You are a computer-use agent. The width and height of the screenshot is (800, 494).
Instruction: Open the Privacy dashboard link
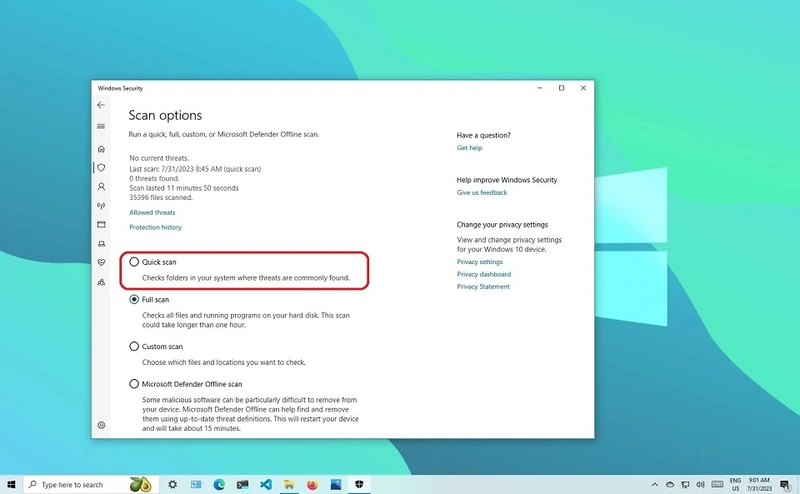click(484, 274)
